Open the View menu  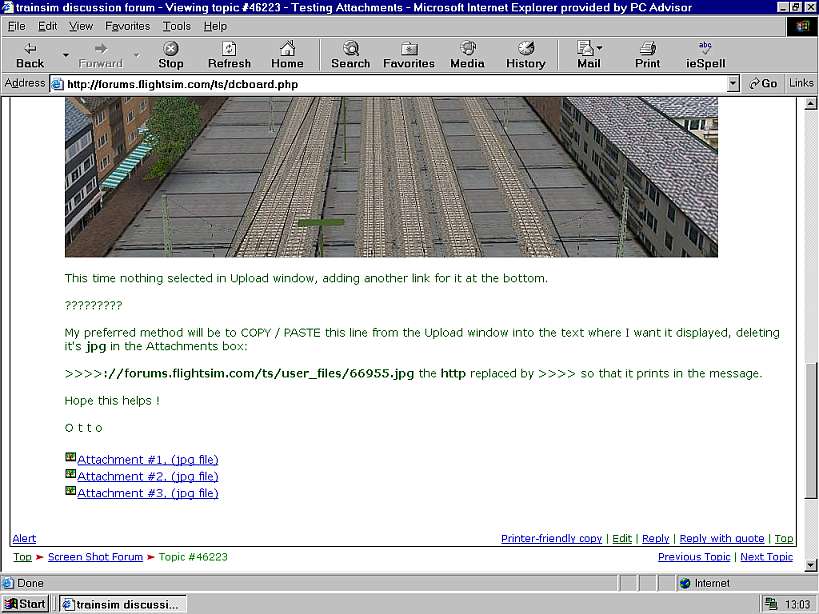coord(81,26)
